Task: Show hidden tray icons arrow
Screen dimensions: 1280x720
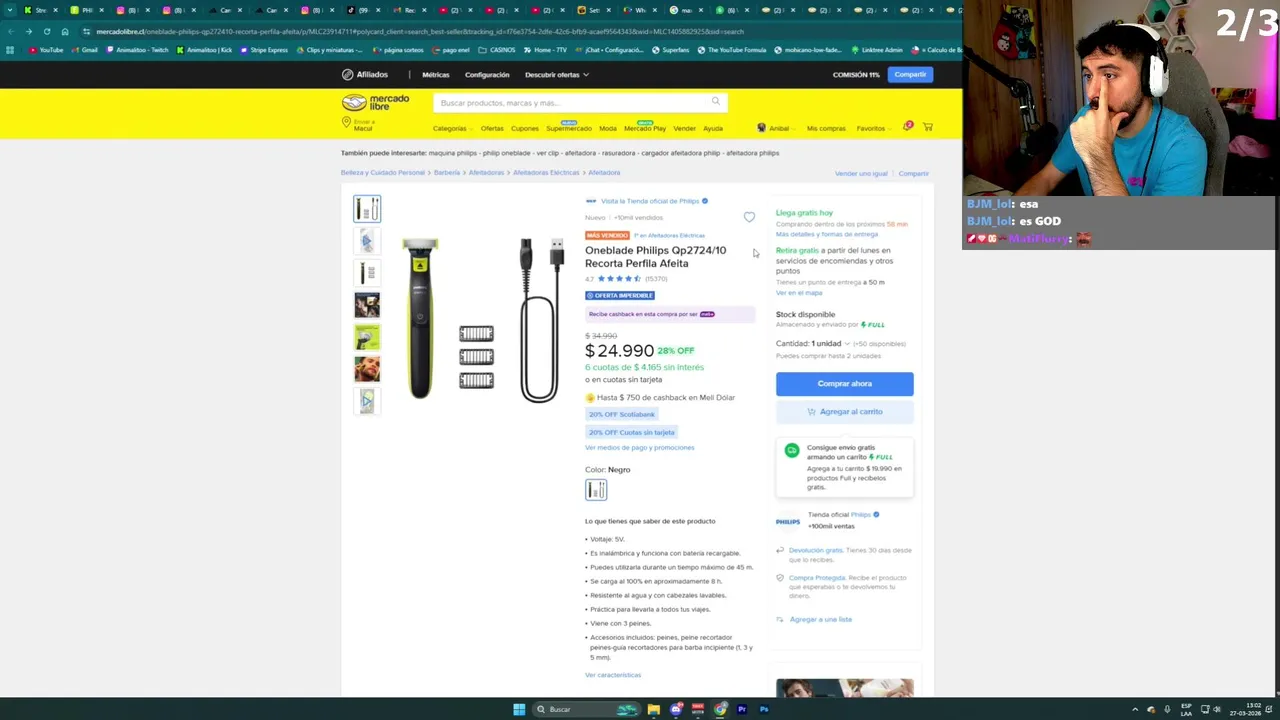Action: click(x=1135, y=709)
